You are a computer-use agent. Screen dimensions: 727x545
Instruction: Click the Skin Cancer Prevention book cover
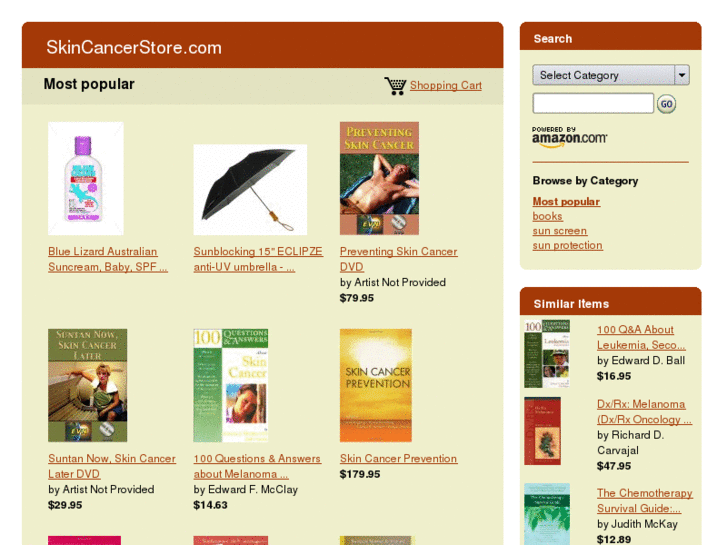click(x=376, y=385)
